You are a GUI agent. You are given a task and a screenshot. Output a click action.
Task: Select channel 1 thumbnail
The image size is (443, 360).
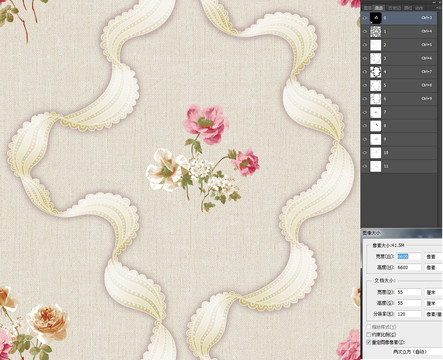(376, 32)
